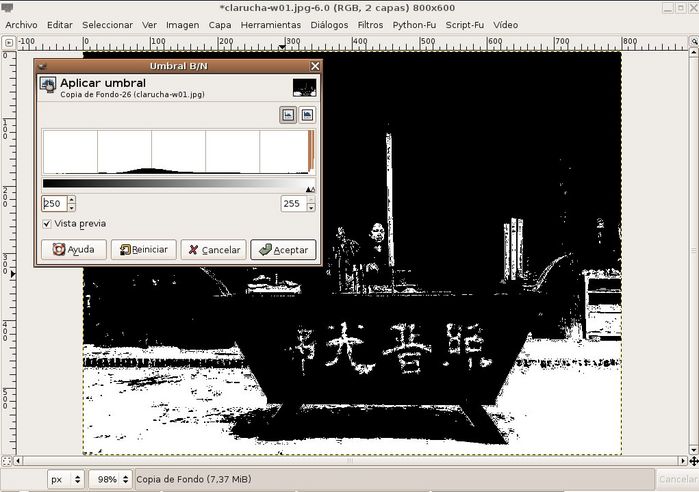Cancel the threshold dialog with Cancelar
Viewport: 699px width, 492px height.
[214, 250]
